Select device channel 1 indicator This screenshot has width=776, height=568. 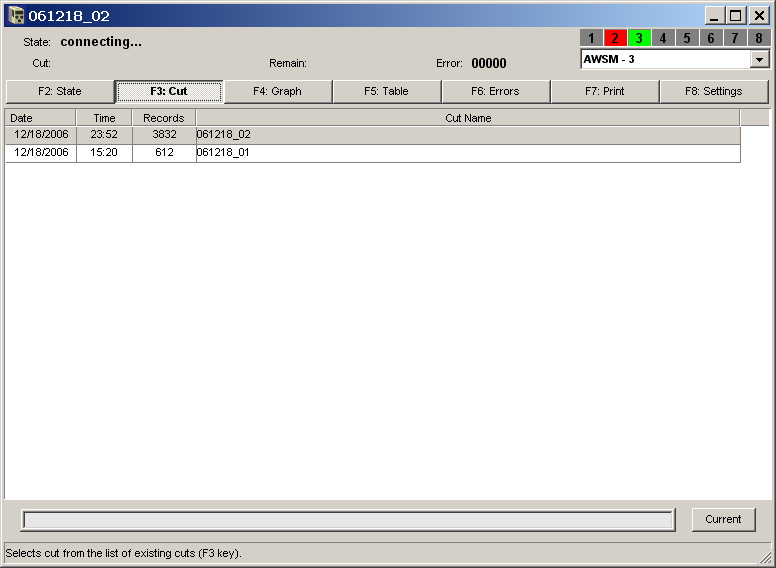click(591, 38)
